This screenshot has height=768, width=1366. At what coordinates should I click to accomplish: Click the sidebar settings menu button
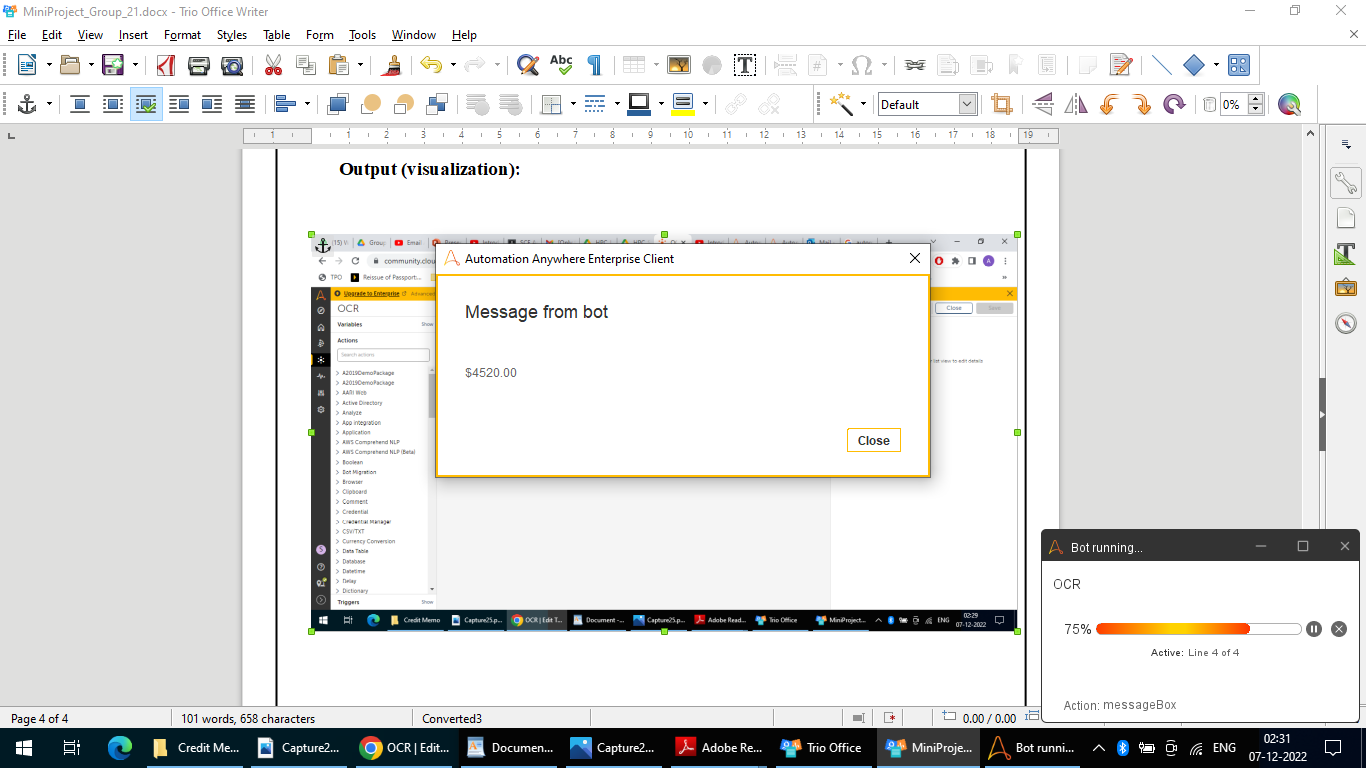pyautogui.click(x=1346, y=145)
